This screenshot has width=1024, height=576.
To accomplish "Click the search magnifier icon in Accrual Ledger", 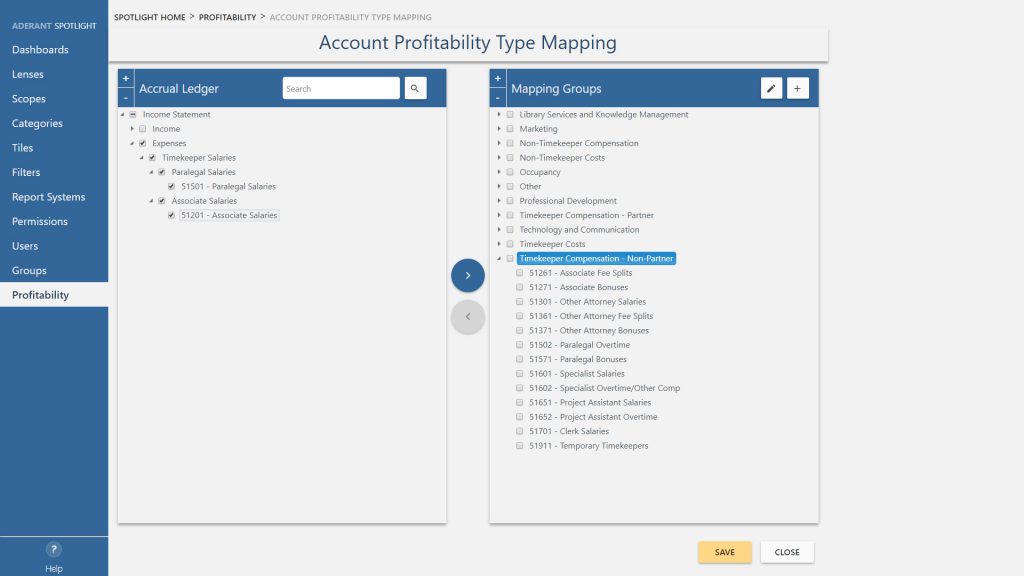I will click(415, 89).
